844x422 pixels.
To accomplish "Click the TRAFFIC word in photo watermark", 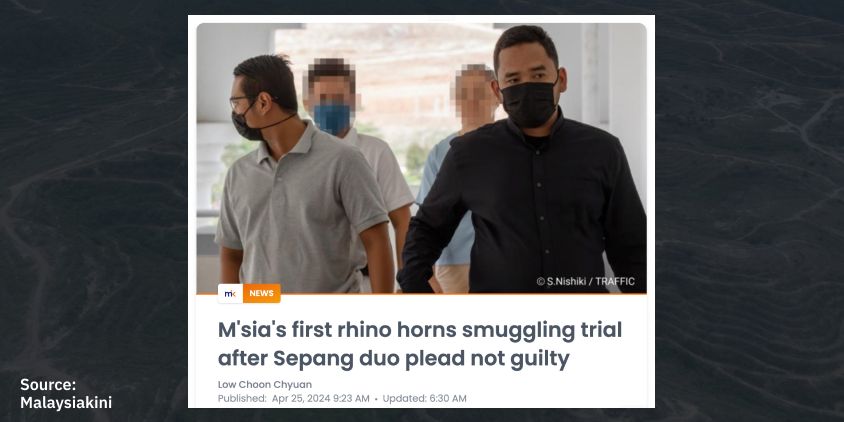I will [x=615, y=281].
